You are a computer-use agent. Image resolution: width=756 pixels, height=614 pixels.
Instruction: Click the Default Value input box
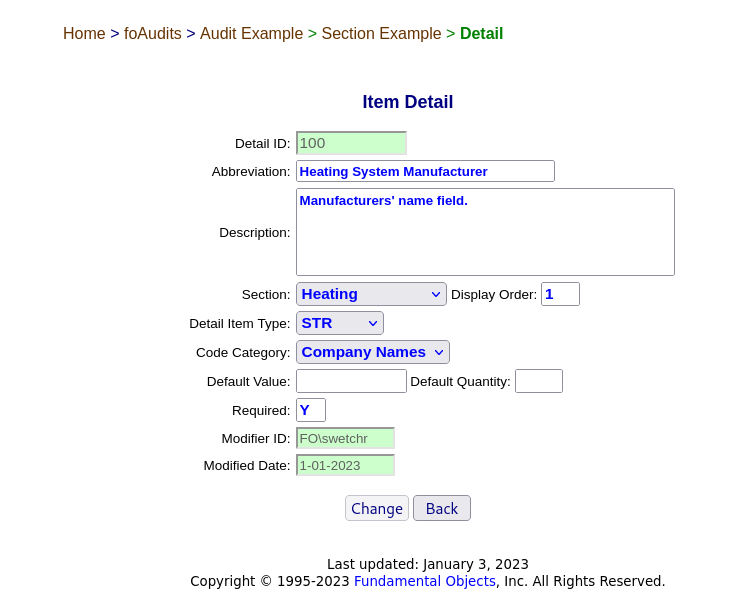click(x=351, y=381)
